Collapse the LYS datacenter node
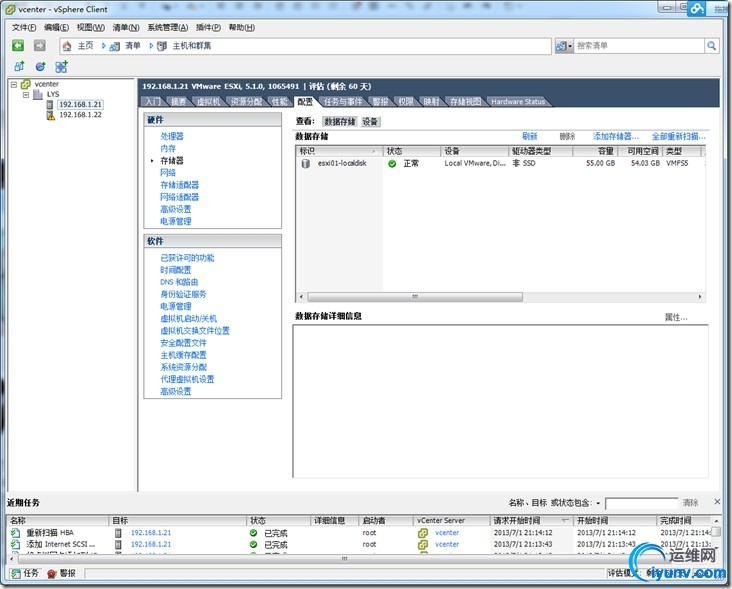The height and width of the screenshot is (589, 732). point(26,95)
